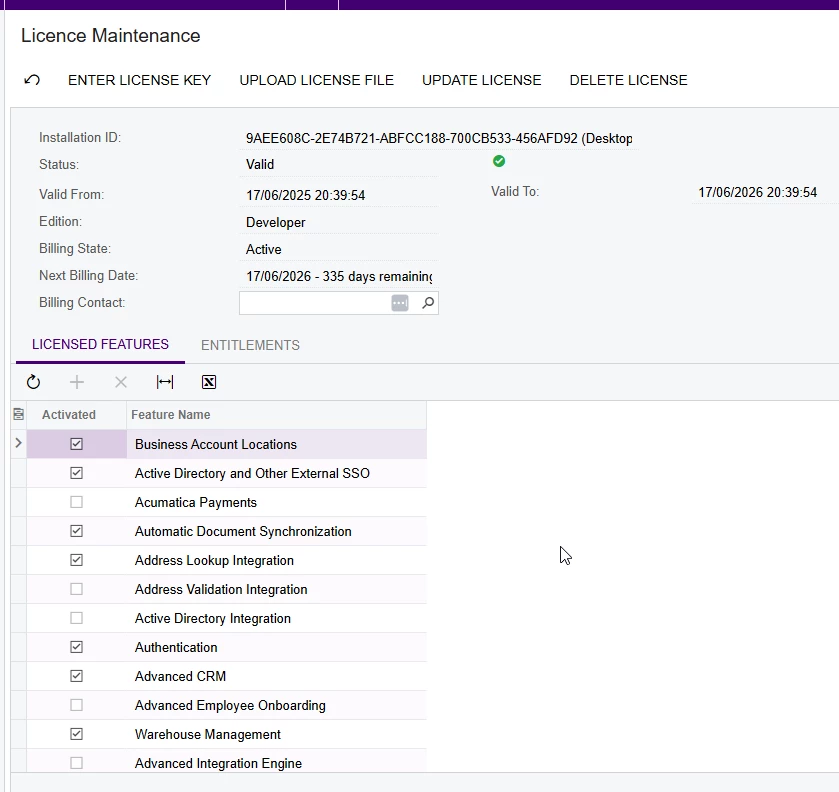Click UPDATE LICENSE button
The image size is (839, 792).
pyautogui.click(x=482, y=80)
